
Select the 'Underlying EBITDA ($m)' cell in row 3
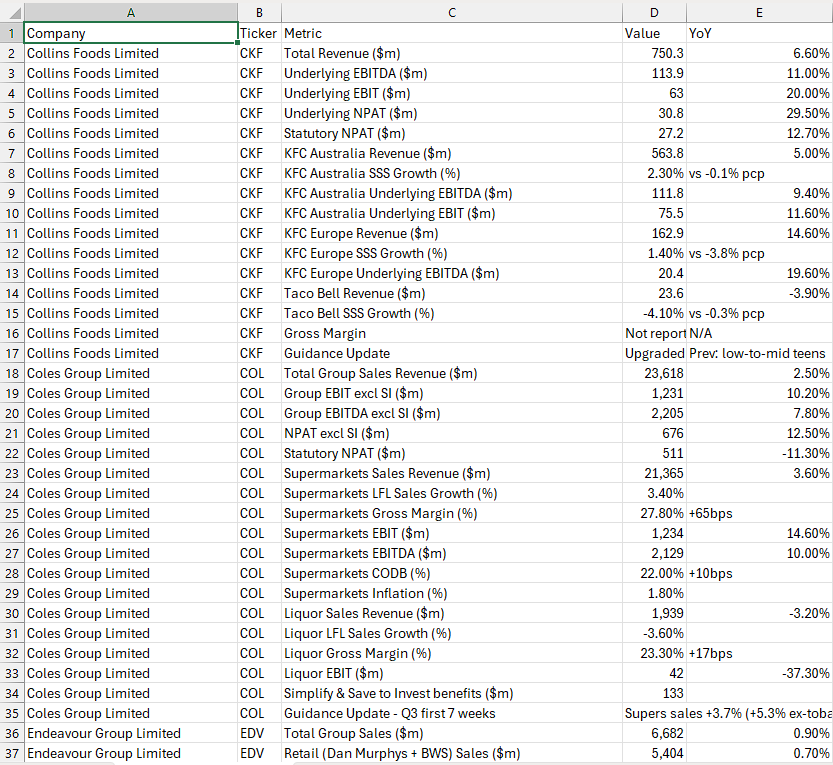[x=452, y=73]
